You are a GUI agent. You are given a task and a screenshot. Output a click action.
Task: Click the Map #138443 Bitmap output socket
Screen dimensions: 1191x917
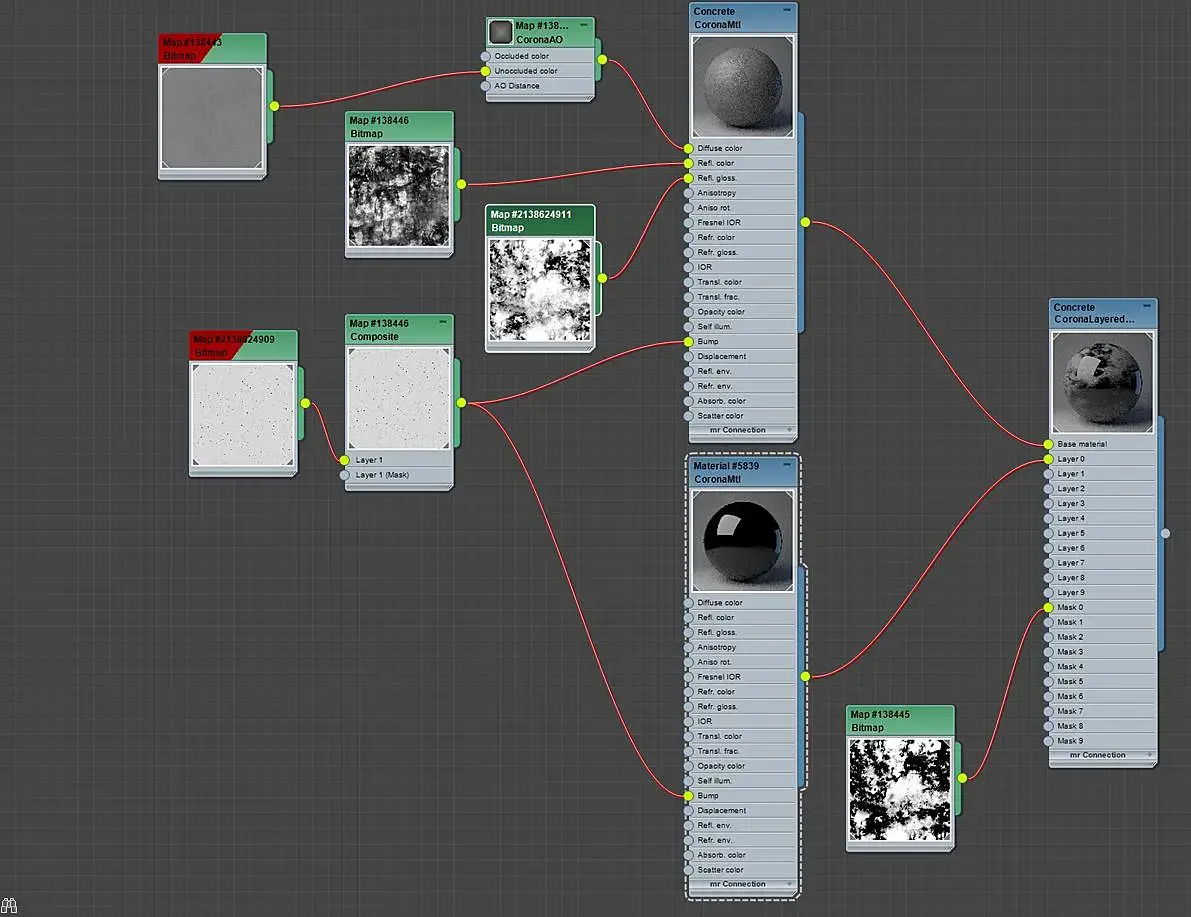[x=274, y=106]
